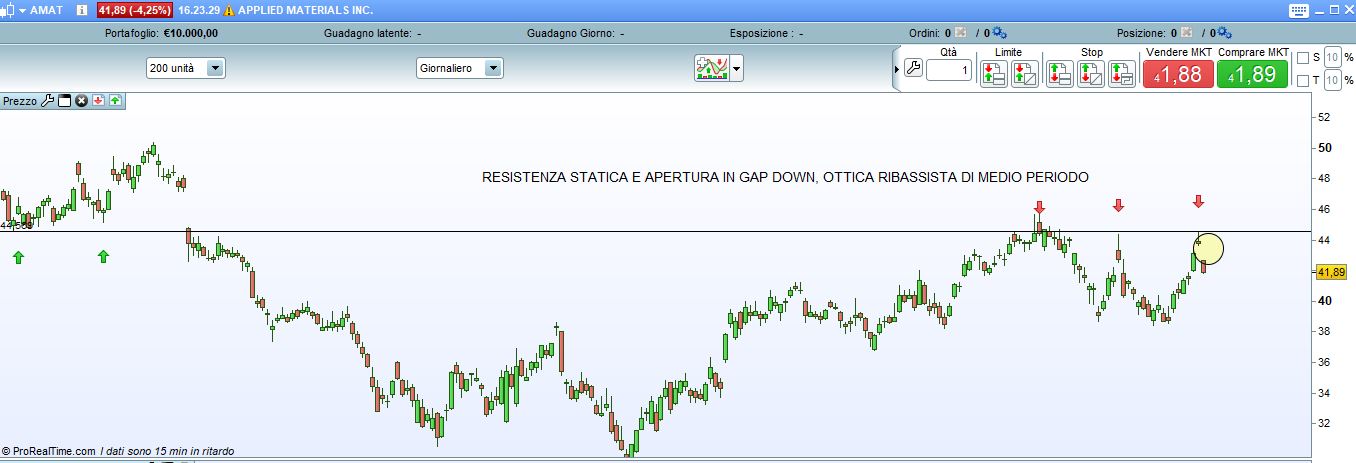Click the Vendere MKT 41,88 button

[1177, 74]
